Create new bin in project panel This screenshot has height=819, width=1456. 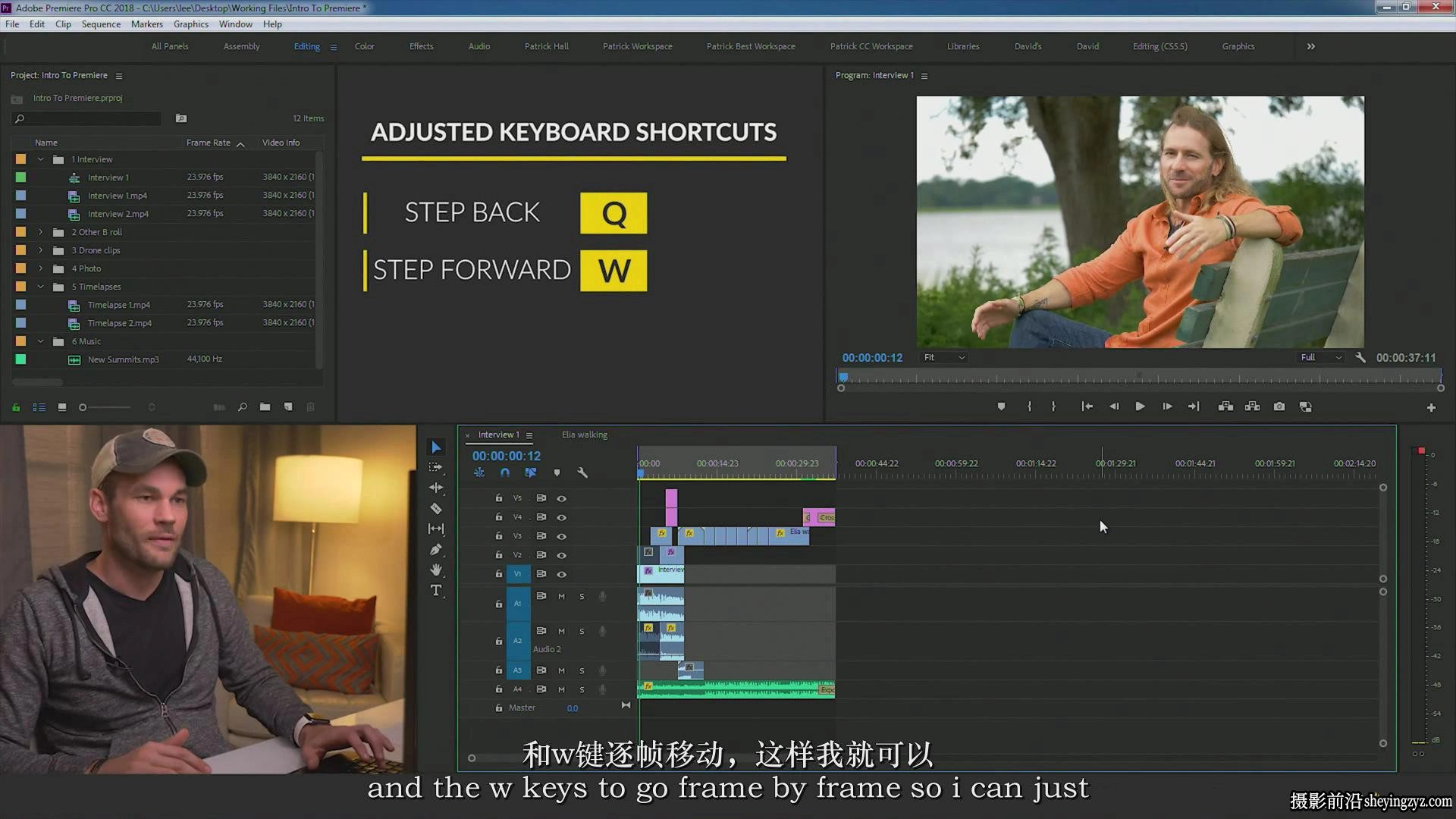click(265, 407)
